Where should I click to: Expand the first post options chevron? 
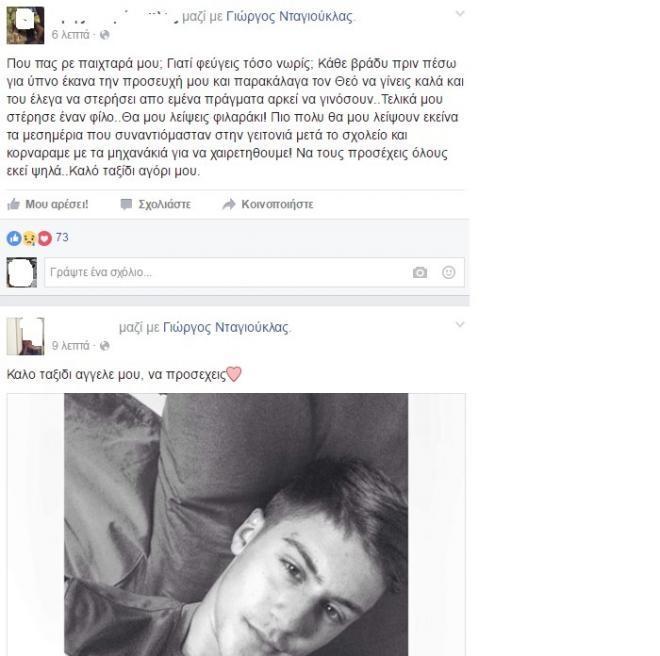click(x=460, y=13)
